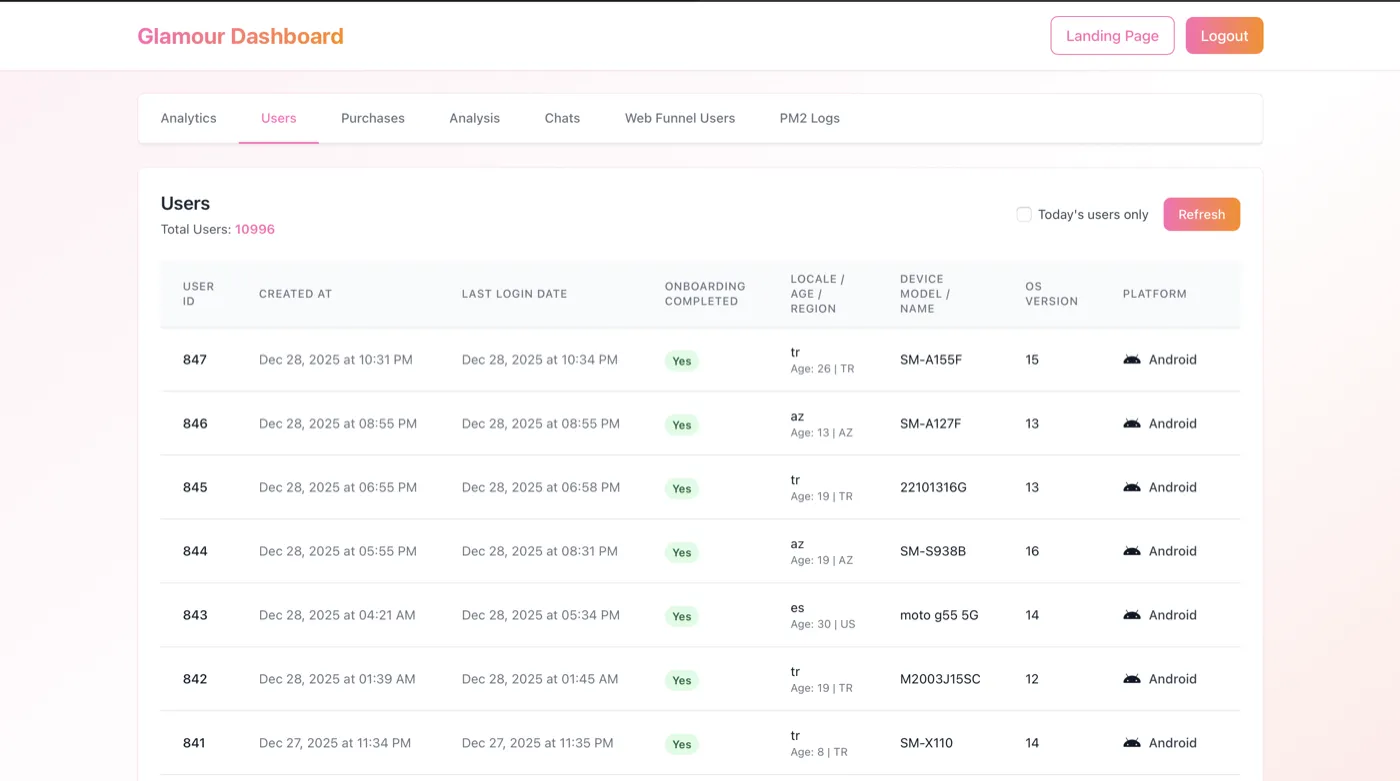Select user ID 842
The image size is (1400, 781).
click(195, 679)
